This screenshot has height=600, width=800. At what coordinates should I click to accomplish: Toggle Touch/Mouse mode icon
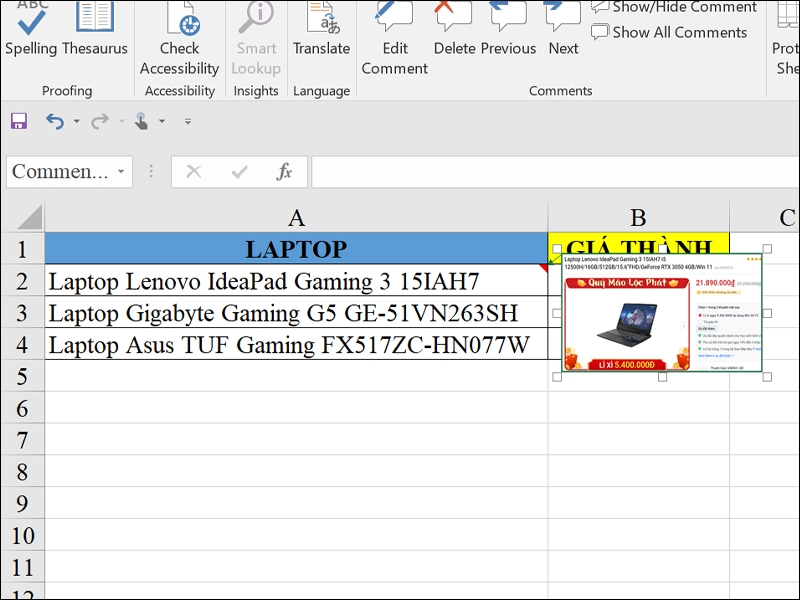coord(141,121)
